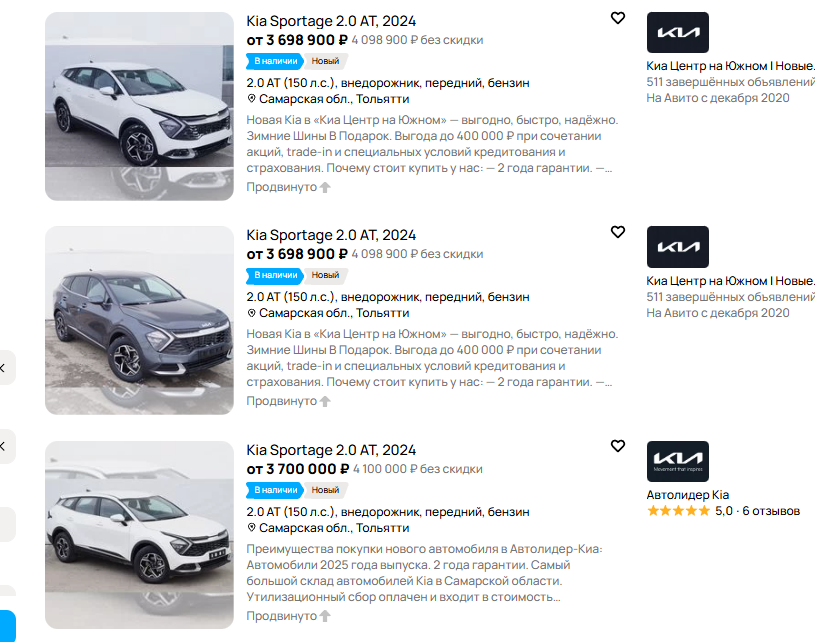Open the first listing's Kia dealer logo
This screenshot has height=642, width=815.
tap(677, 33)
